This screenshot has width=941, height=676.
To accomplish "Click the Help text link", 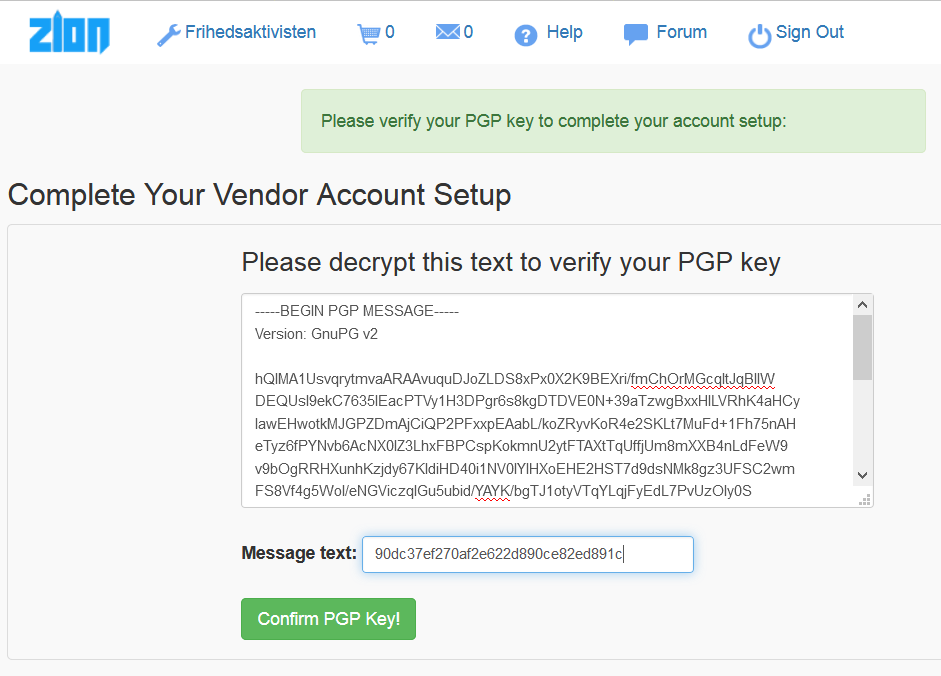I will pyautogui.click(x=564, y=32).
